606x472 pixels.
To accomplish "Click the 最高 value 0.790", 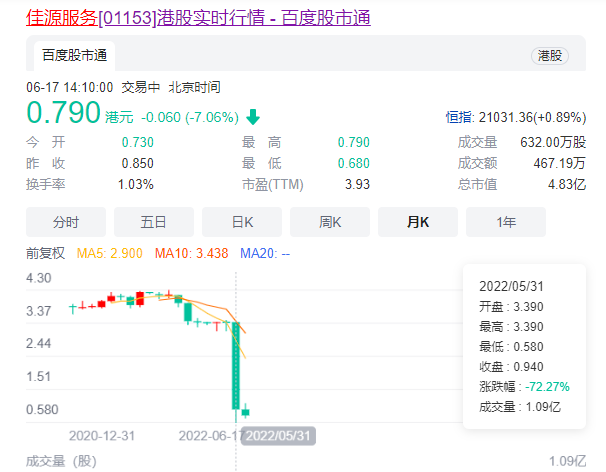I will tap(354, 142).
